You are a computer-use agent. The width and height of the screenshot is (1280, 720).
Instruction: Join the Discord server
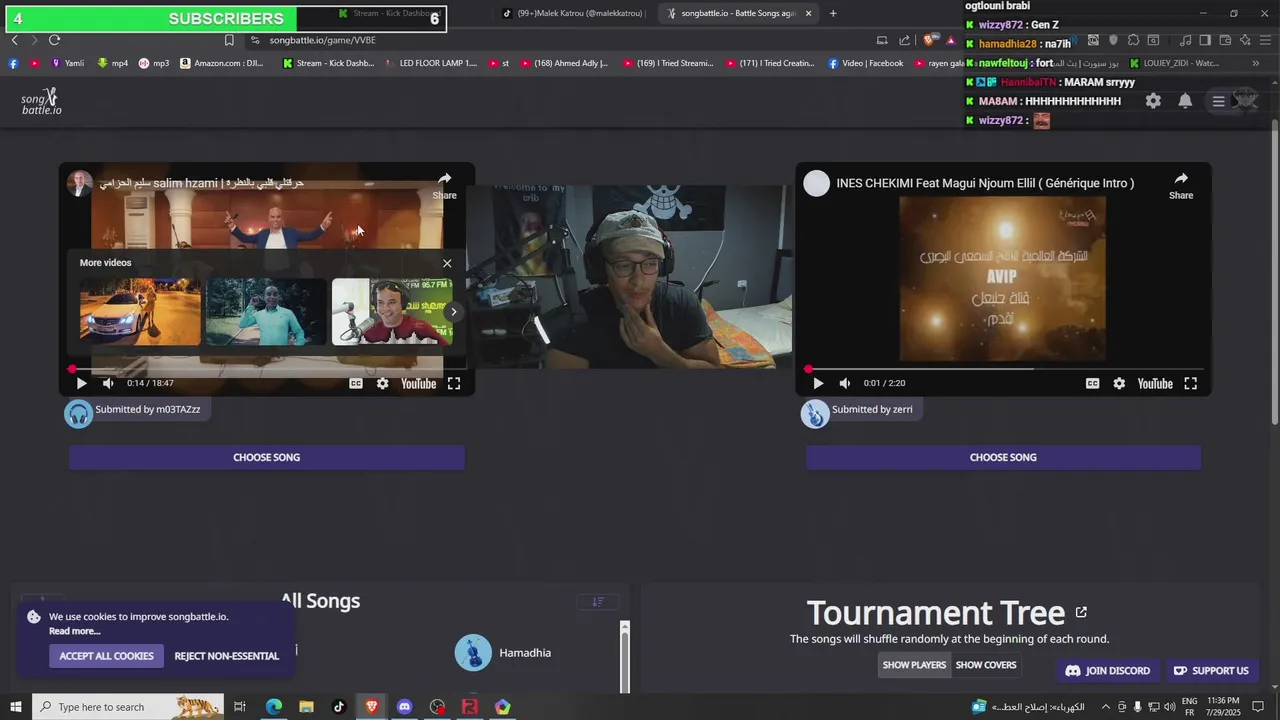[1107, 671]
